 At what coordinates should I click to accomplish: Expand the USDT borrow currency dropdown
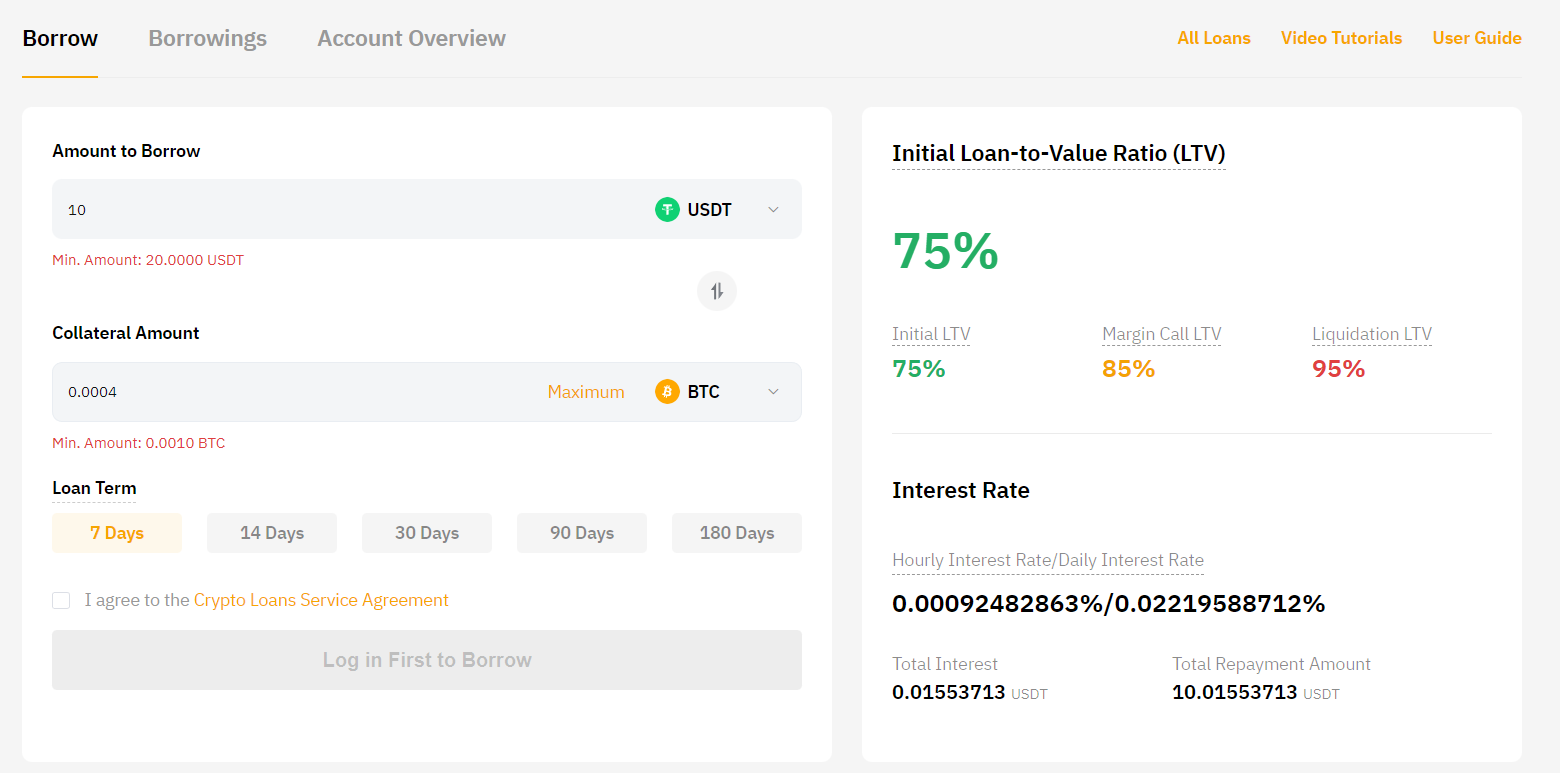(773, 210)
